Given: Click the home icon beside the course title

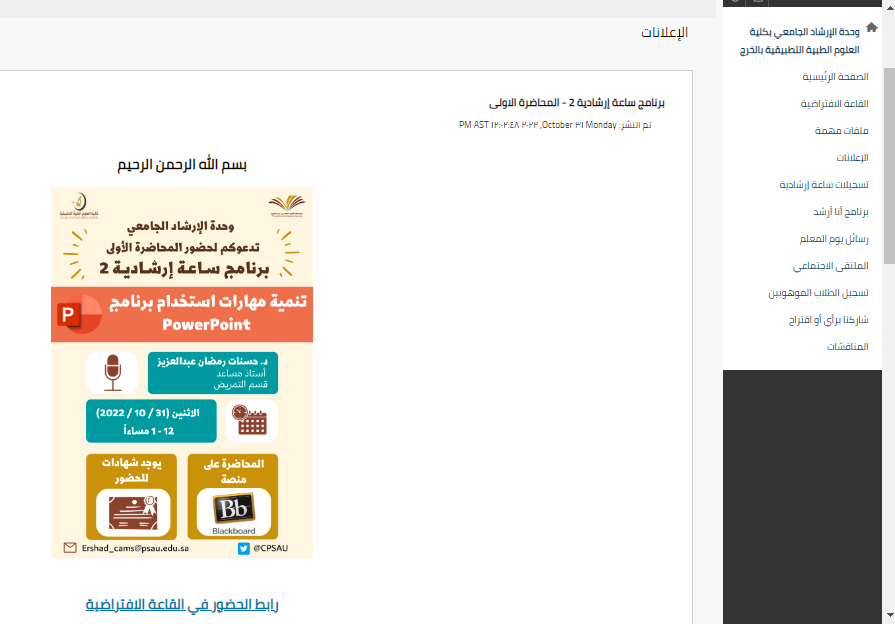Looking at the screenshot, I should (871, 27).
